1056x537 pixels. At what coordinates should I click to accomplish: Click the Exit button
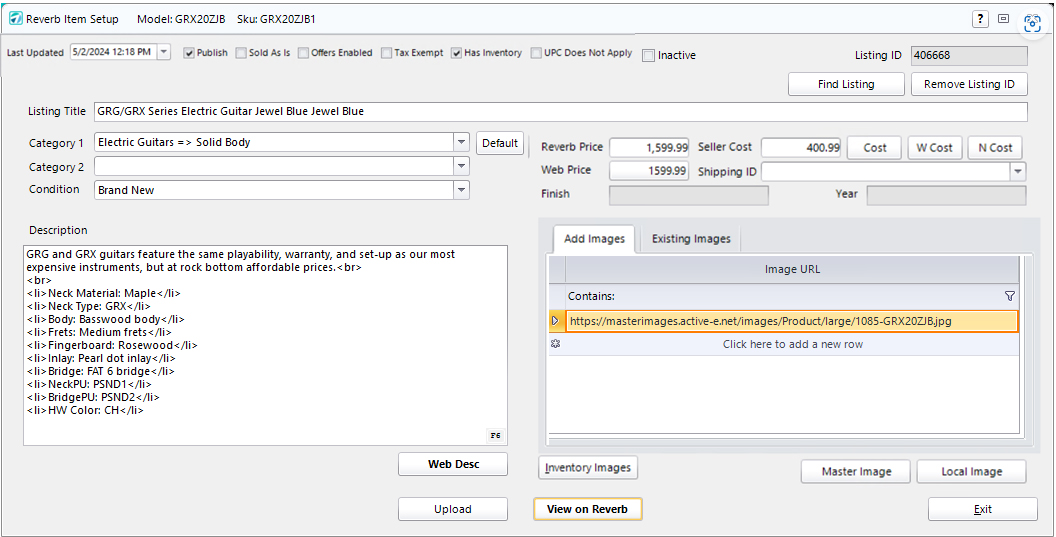[x=983, y=509]
